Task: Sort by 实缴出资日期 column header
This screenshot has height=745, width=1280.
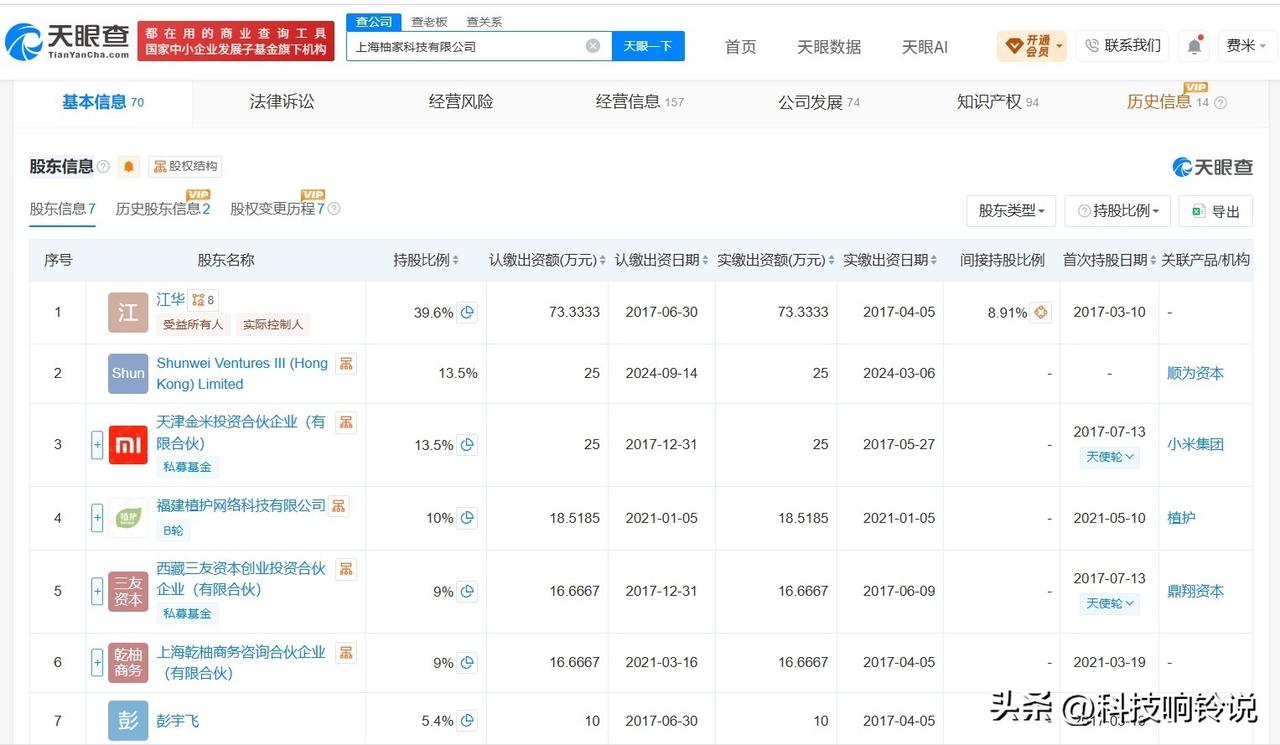Action: tap(890, 260)
